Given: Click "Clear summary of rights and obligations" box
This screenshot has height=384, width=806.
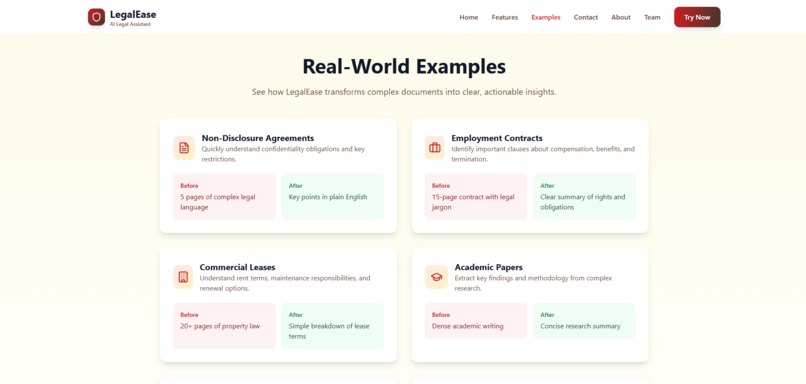Looking at the screenshot, I should pyautogui.click(x=584, y=196).
